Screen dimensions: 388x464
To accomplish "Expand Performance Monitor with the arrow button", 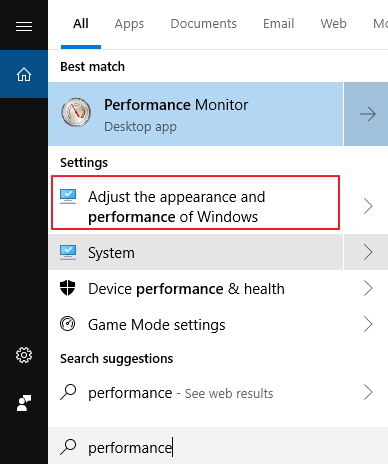I will pyautogui.click(x=366, y=114).
